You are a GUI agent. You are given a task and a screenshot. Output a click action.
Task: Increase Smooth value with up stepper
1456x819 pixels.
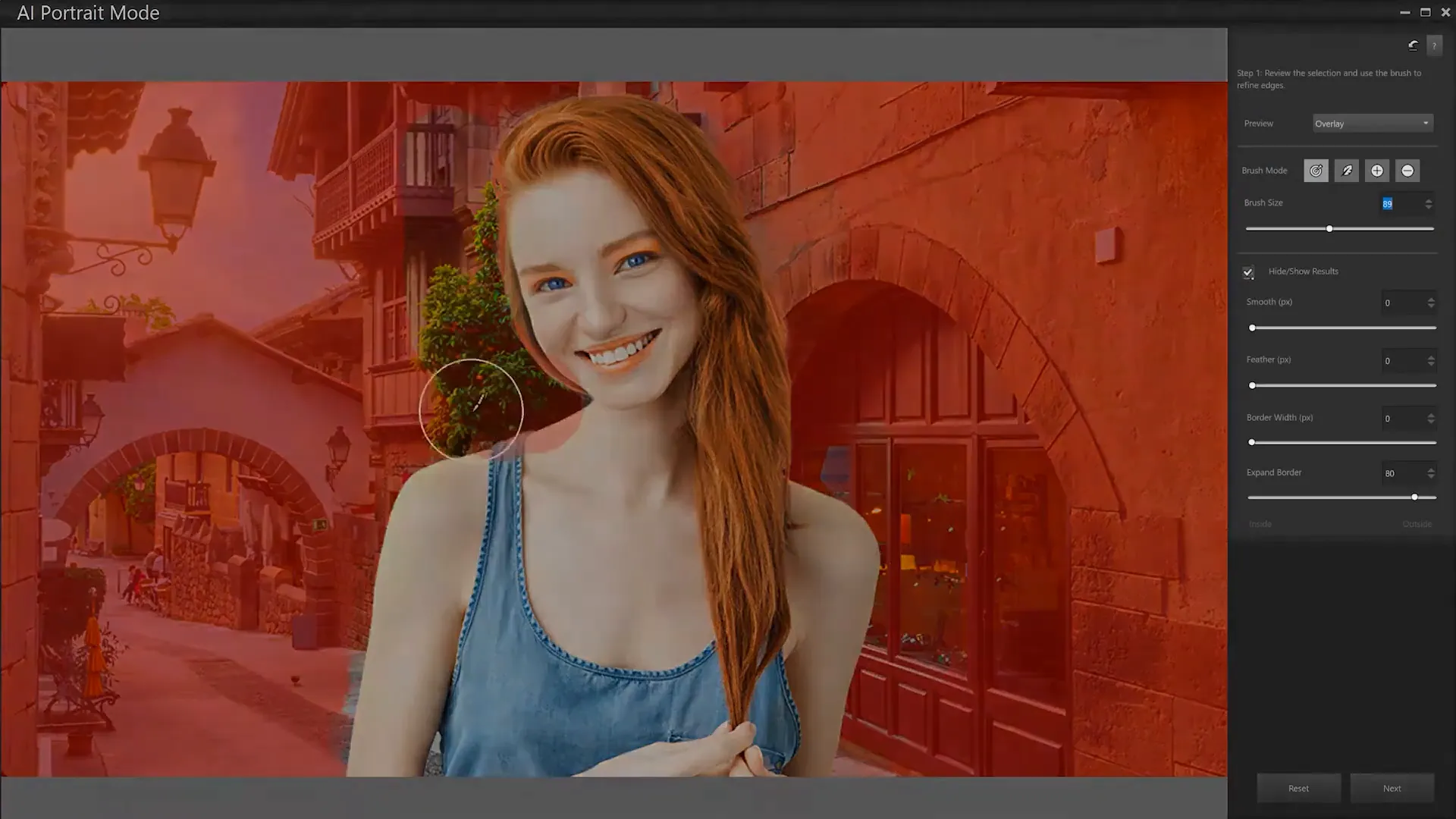tap(1431, 299)
